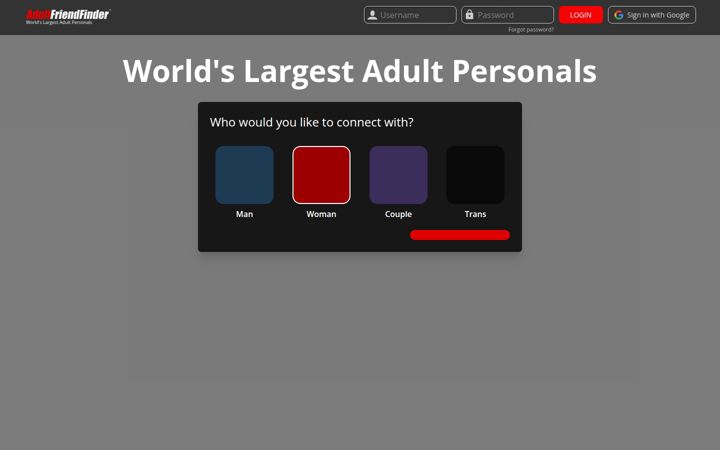The image size is (720, 450).
Task: Click the World's Largest Adult Personals heading
Action: click(360, 72)
